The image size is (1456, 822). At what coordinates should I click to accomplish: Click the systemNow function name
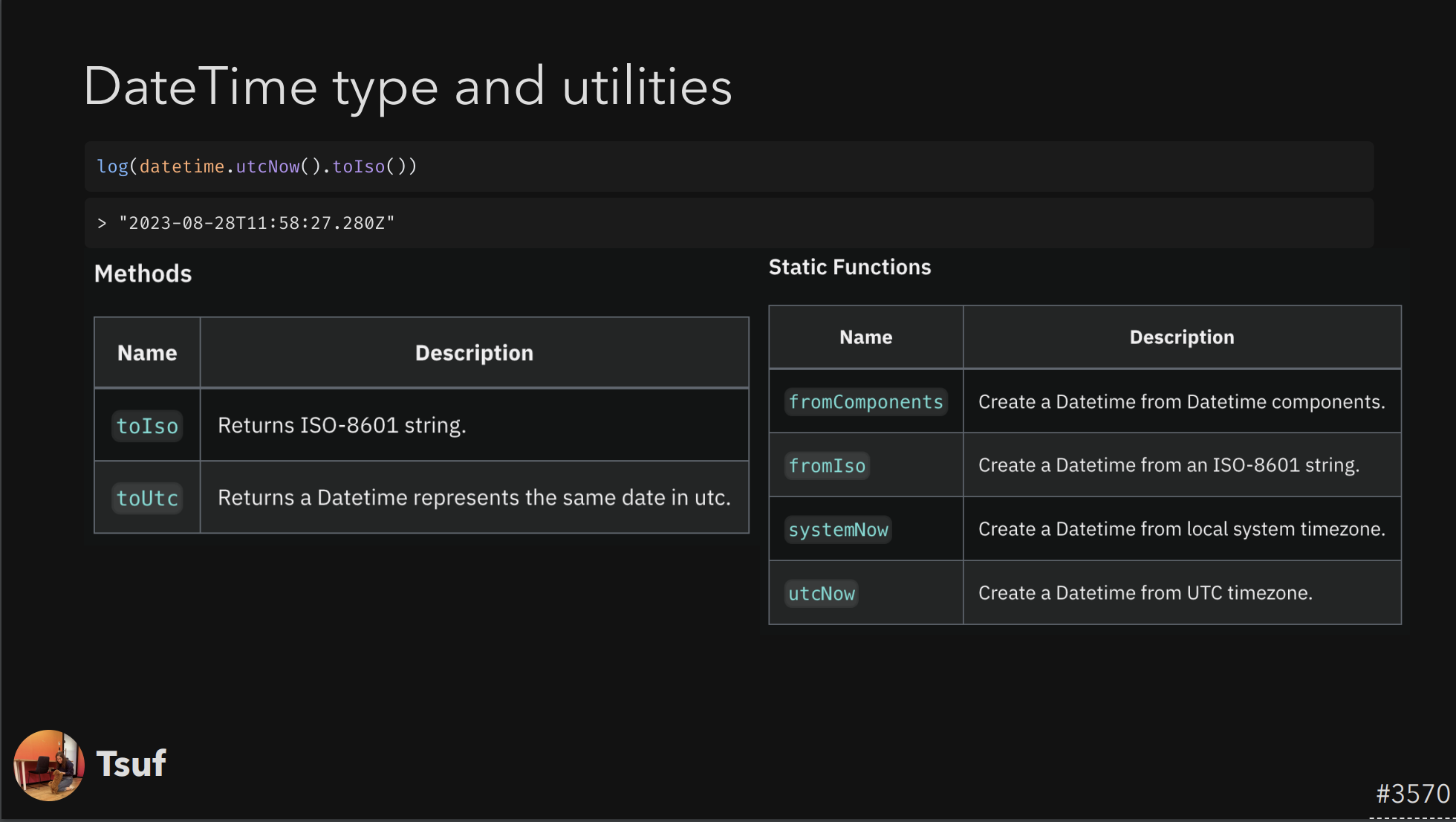838,530
